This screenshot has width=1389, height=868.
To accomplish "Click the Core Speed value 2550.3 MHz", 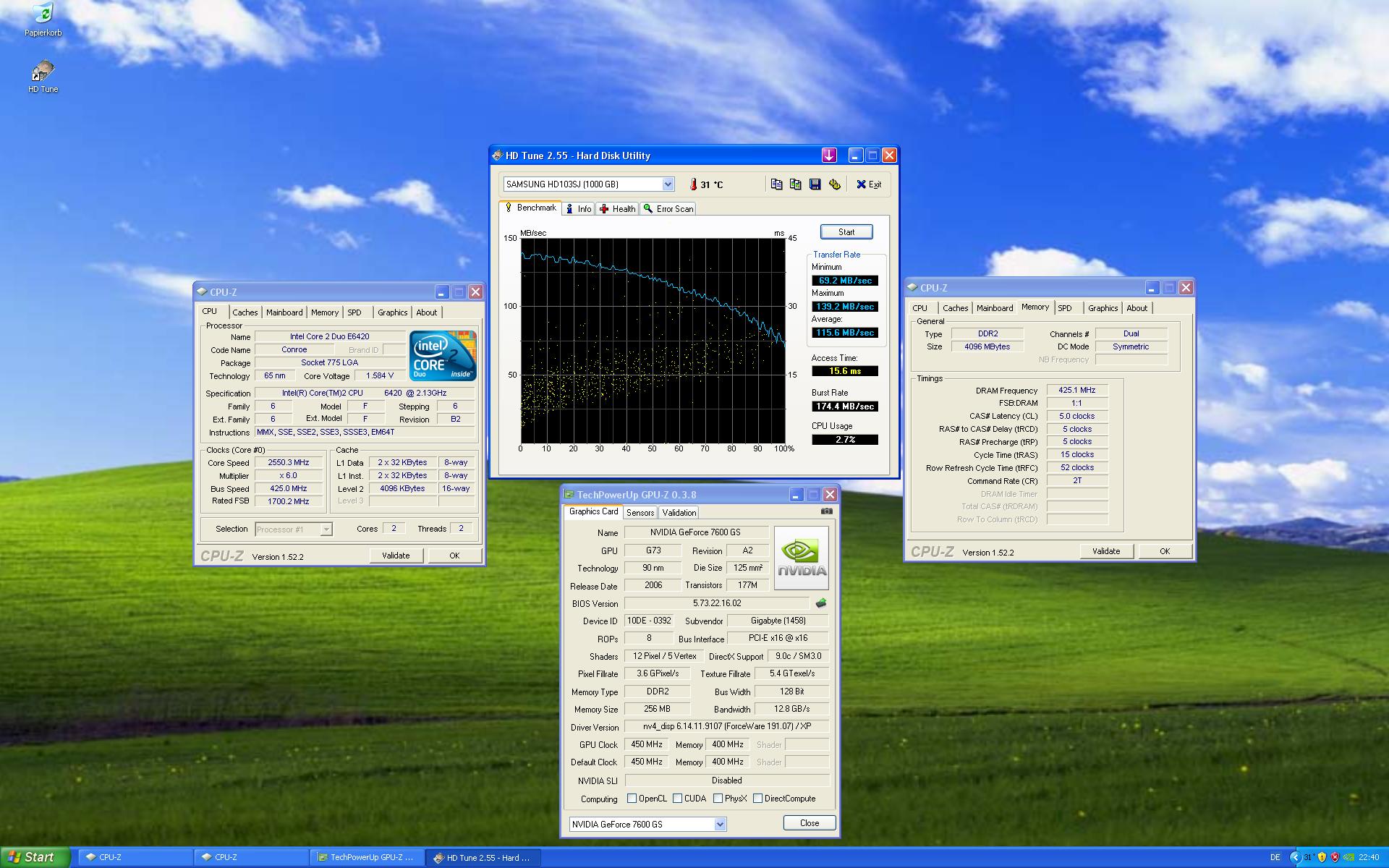I will click(x=288, y=463).
